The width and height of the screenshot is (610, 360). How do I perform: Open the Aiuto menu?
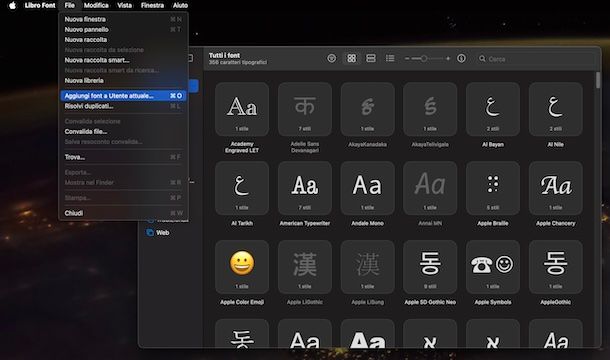point(180,5)
